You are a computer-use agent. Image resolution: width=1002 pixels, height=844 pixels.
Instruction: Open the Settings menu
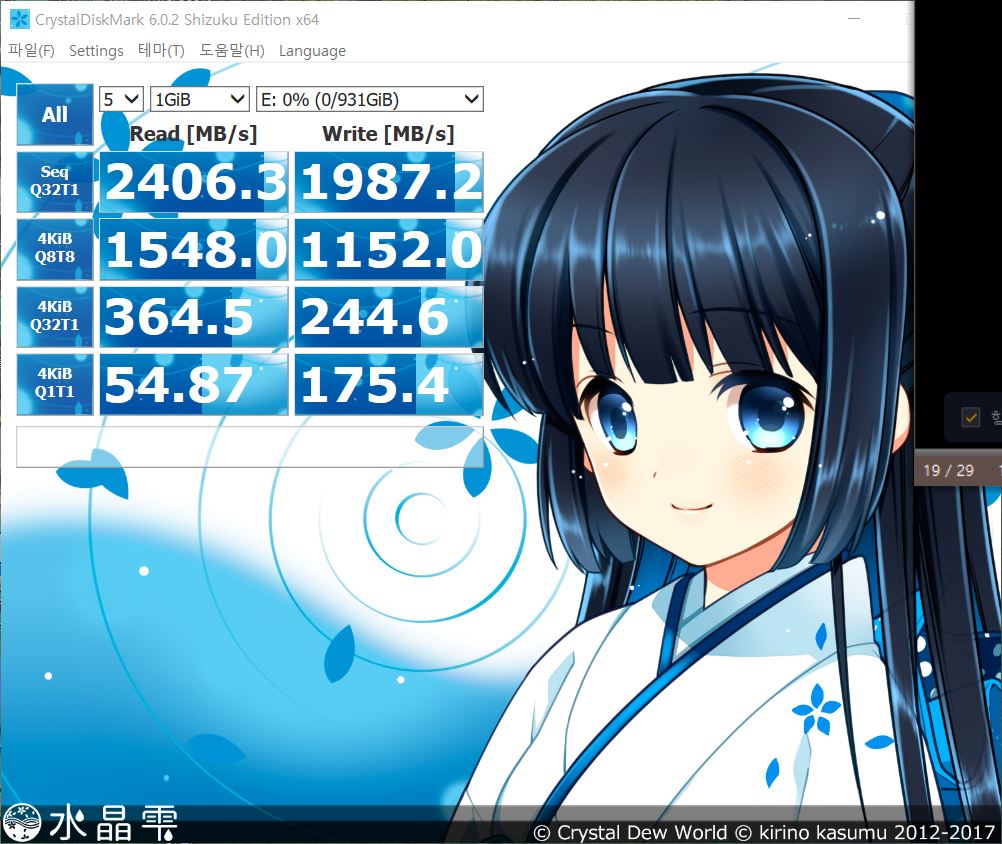(96, 50)
